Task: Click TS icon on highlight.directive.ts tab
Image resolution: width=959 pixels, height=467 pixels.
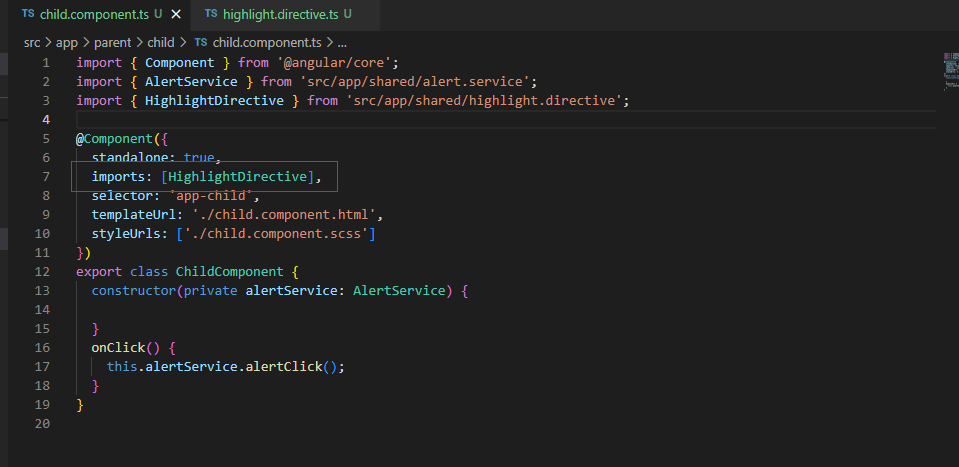Action: (211, 15)
